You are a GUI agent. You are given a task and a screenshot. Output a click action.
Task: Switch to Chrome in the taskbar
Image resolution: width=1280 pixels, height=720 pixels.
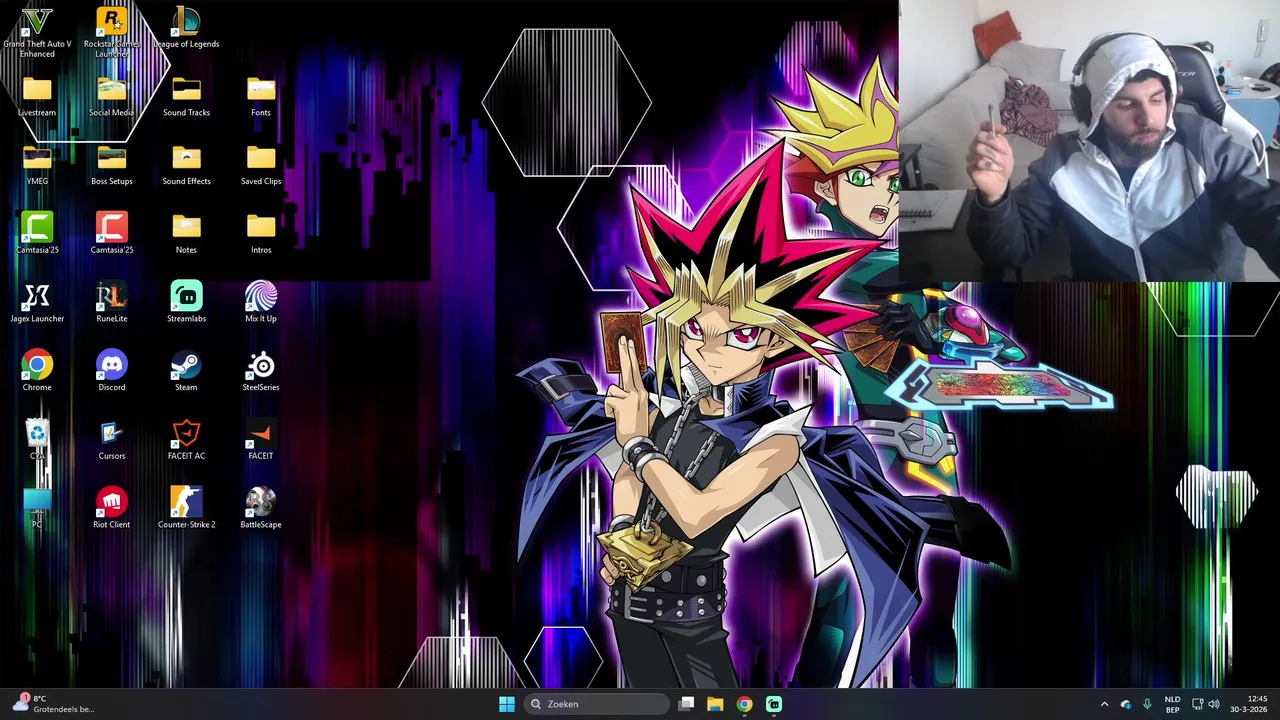coord(744,704)
